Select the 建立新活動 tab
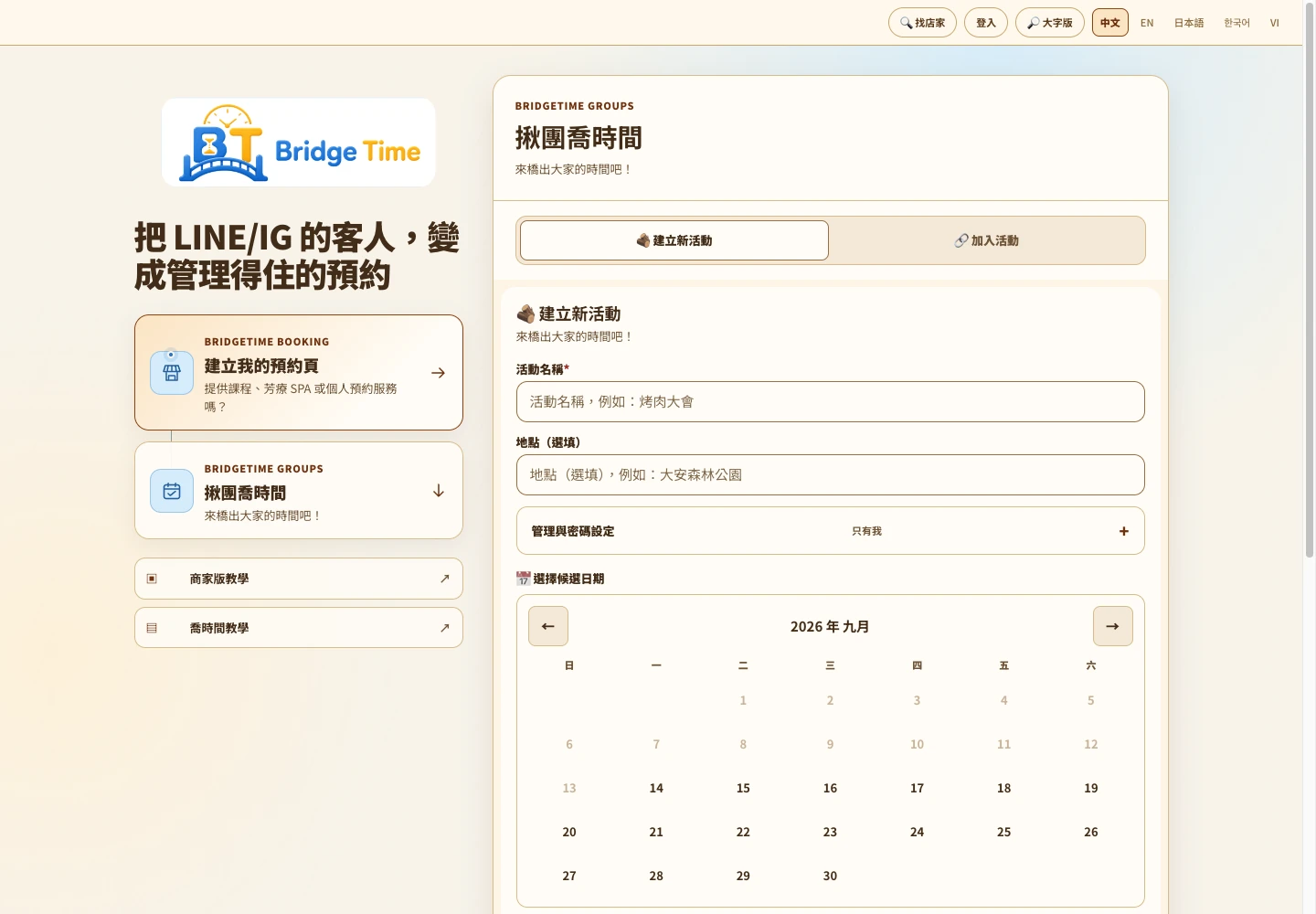1316x914 pixels. (x=674, y=240)
